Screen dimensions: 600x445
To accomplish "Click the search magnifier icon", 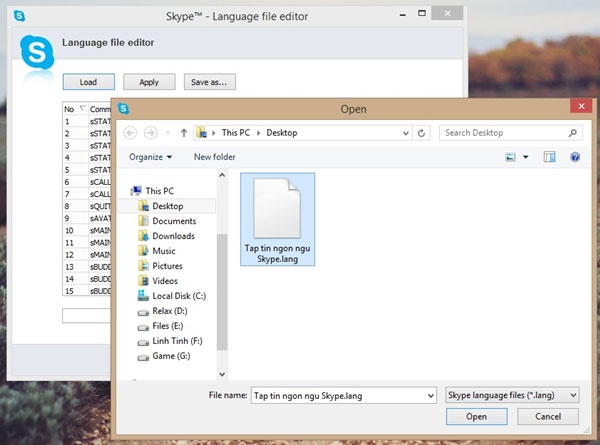I will click(572, 133).
